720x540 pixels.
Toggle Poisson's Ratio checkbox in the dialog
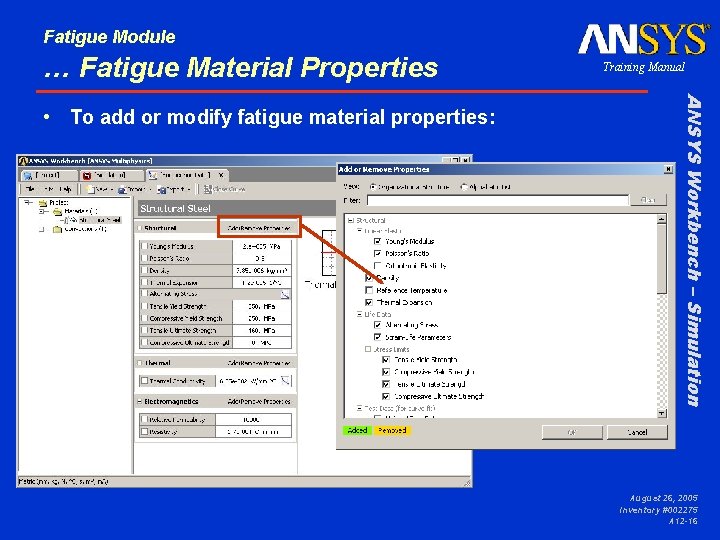pos(377,253)
